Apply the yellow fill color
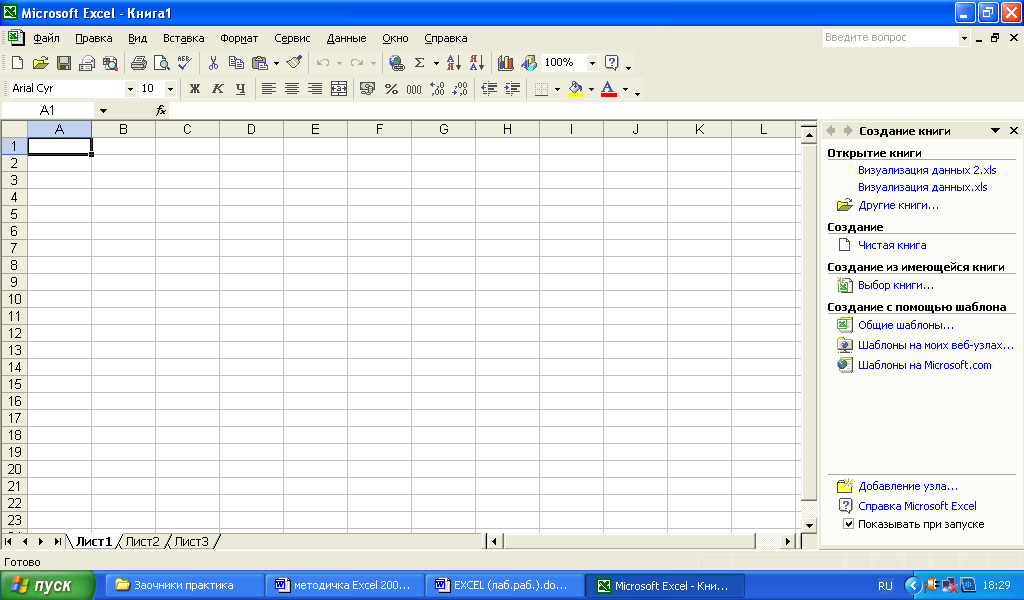 coord(575,89)
